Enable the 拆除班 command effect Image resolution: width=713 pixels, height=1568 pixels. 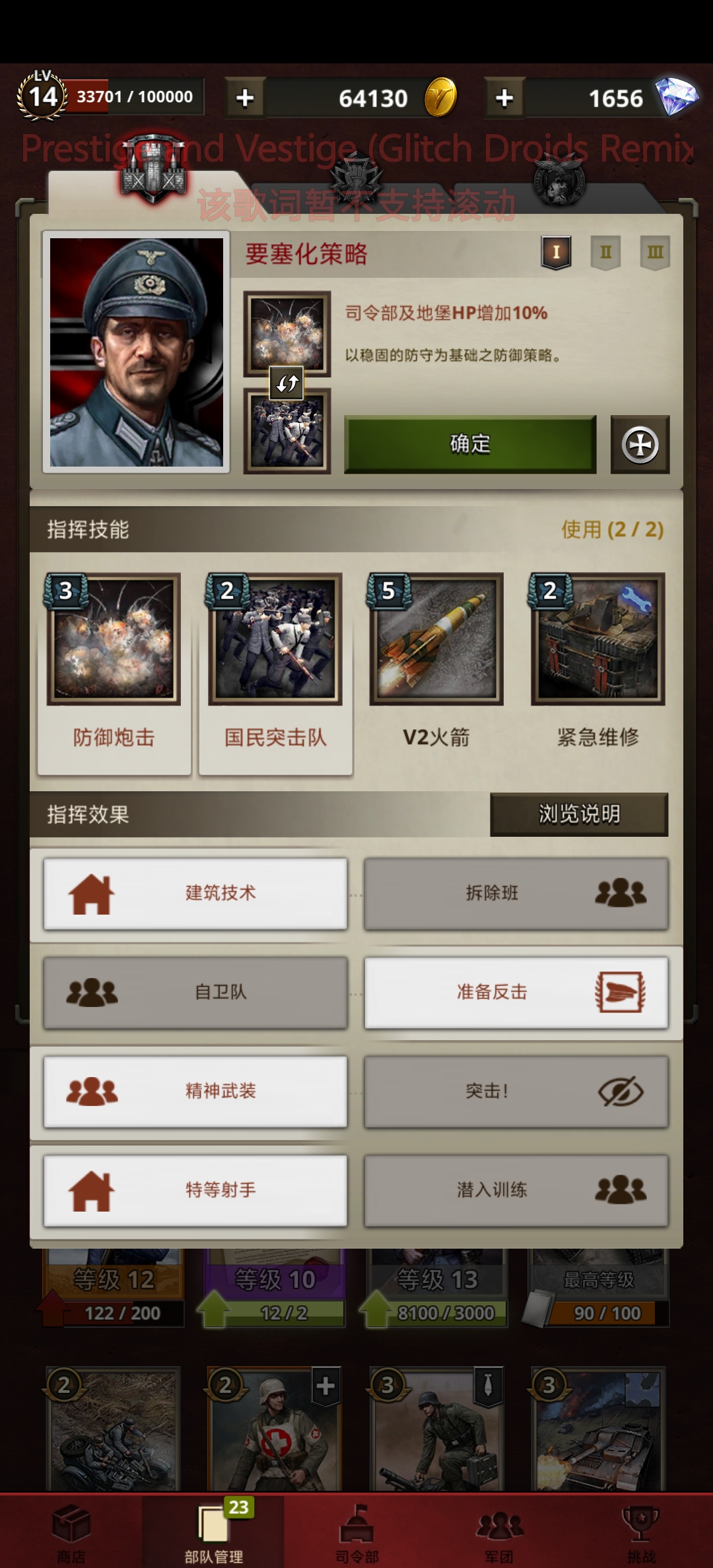pos(516,894)
